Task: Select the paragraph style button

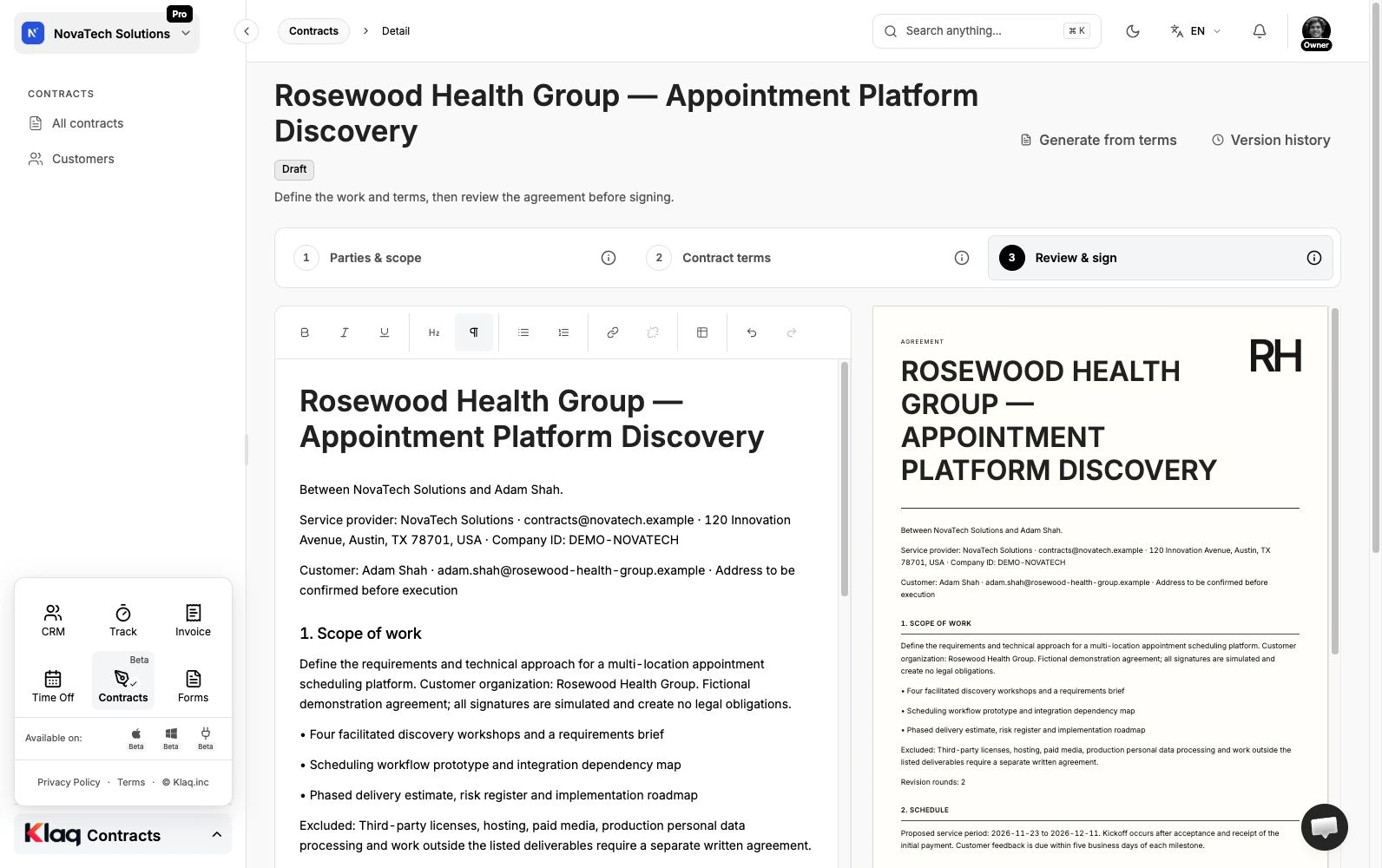Action: [x=474, y=332]
